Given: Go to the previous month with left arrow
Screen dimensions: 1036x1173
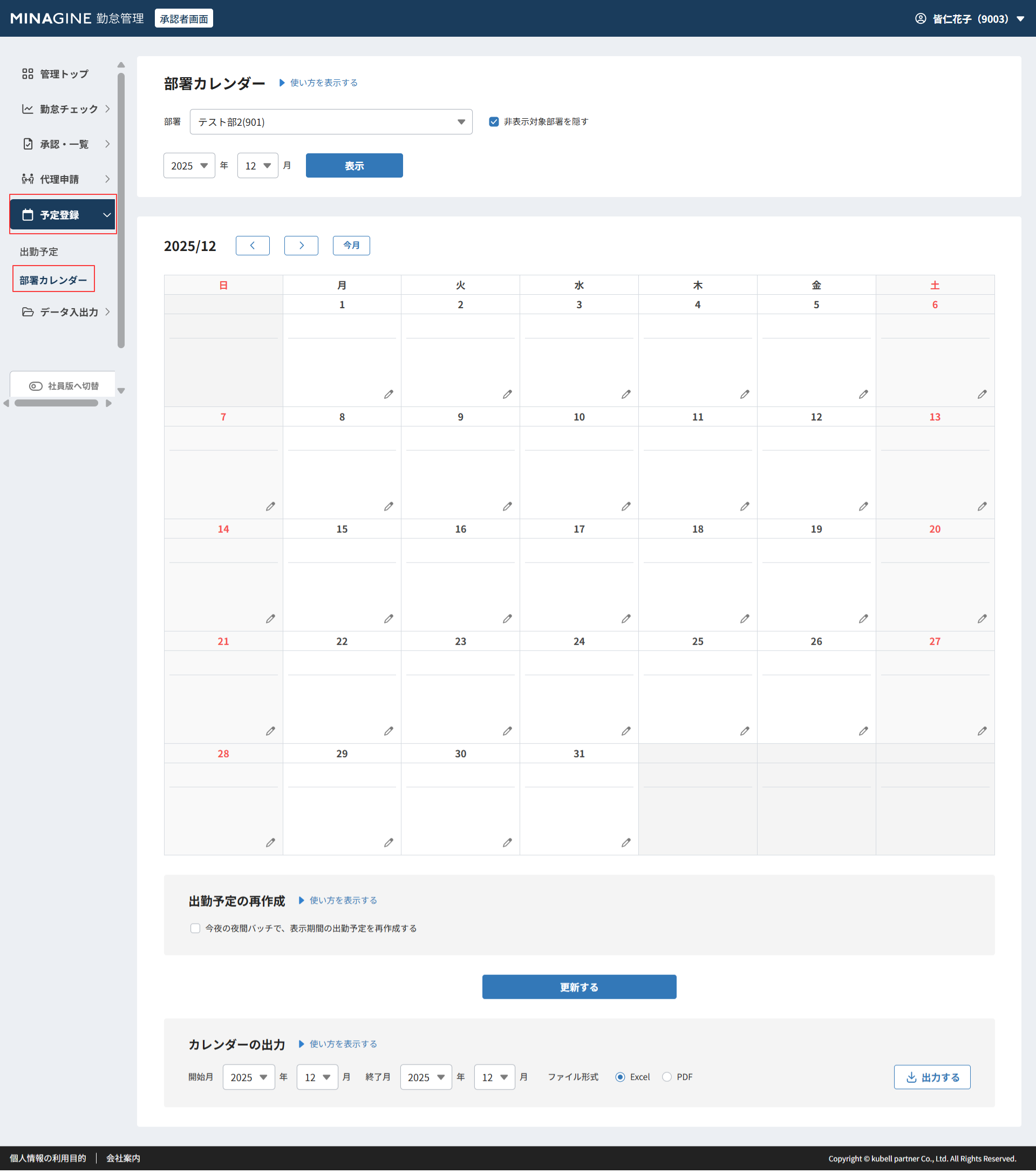Looking at the screenshot, I should coord(253,246).
